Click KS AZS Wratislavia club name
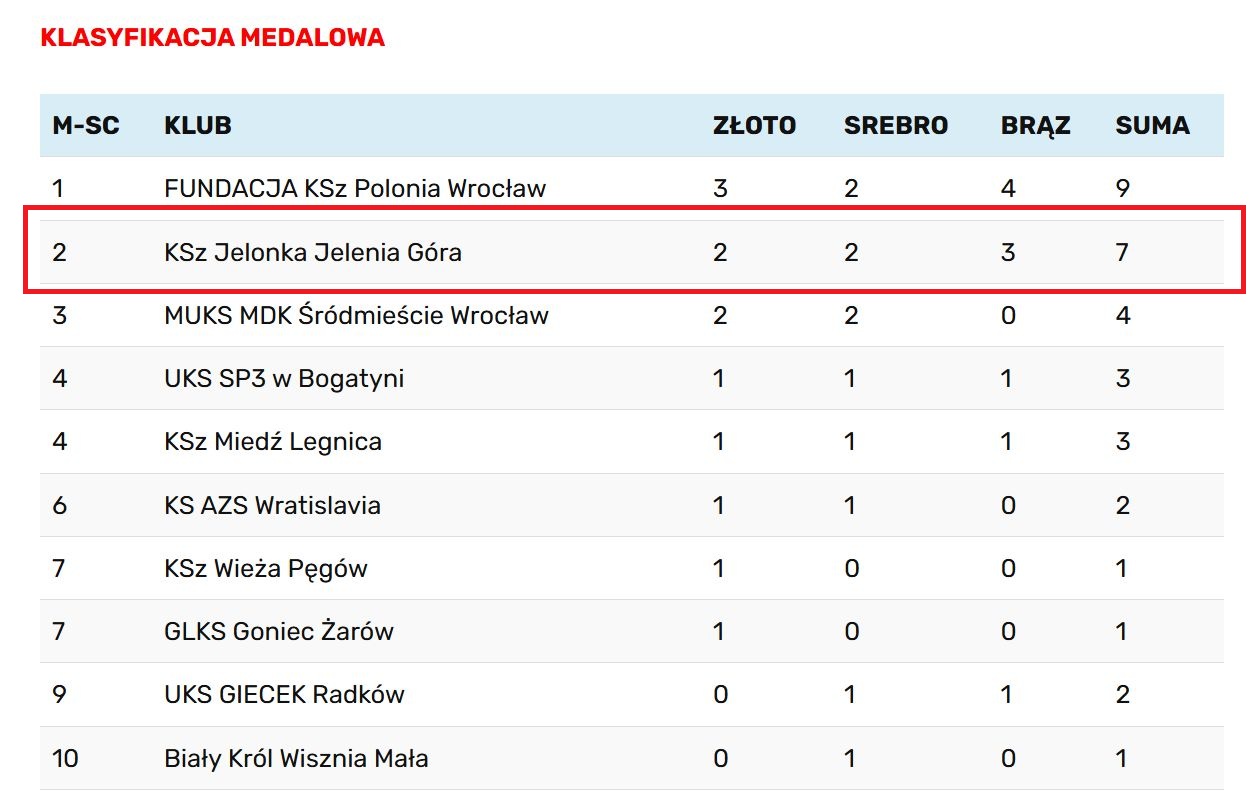Screen dimensions: 1250x803 click(x=272, y=505)
